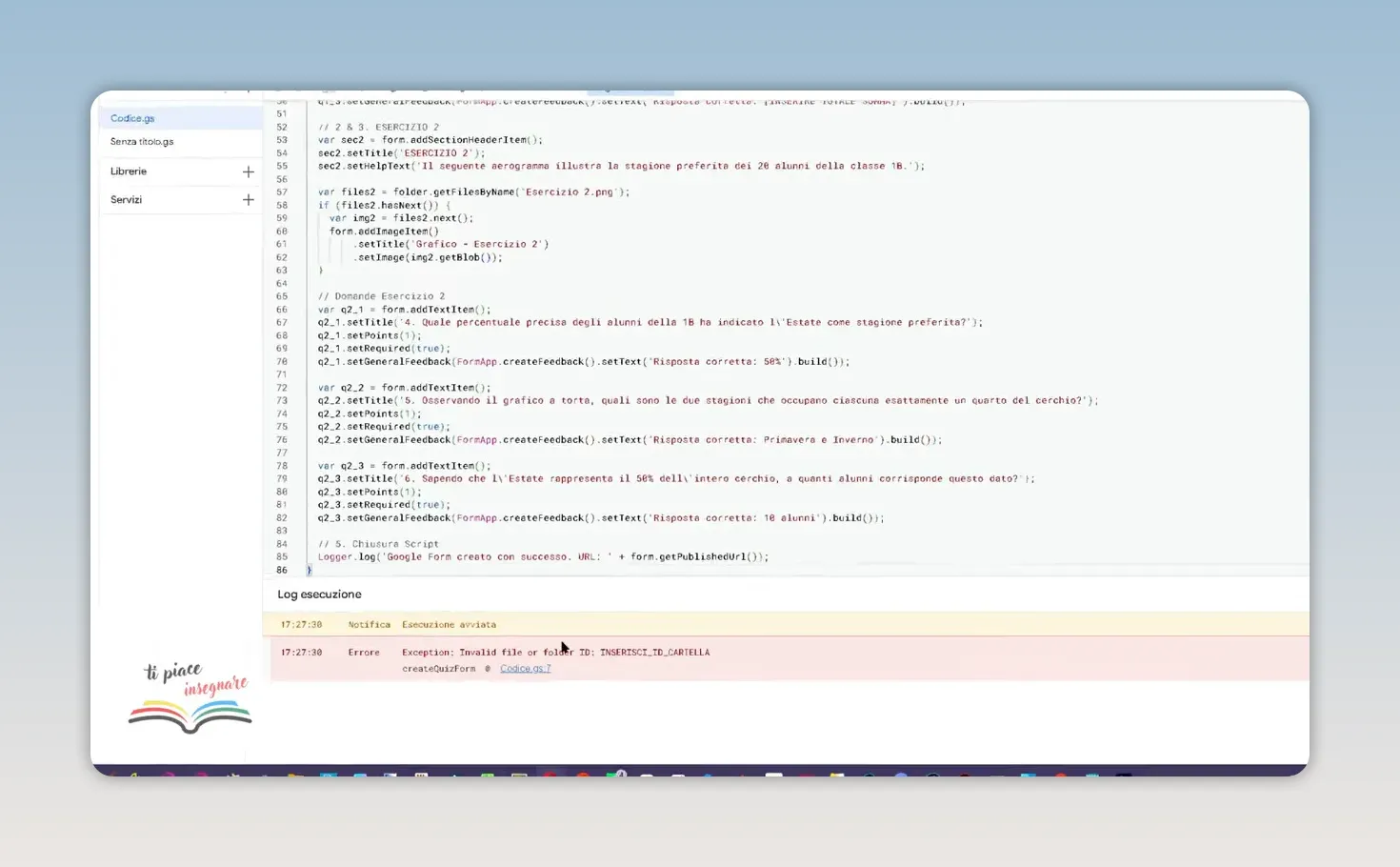Place cursor on '// Domande Esercizio 2' comment

(x=381, y=296)
